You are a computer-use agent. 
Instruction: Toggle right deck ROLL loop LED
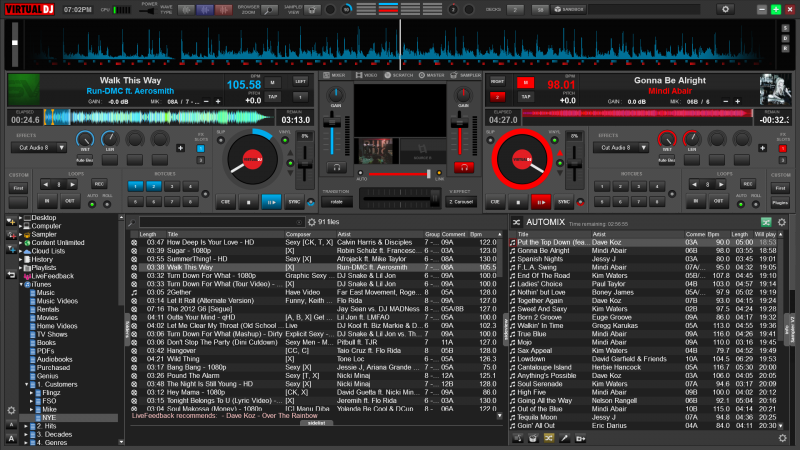tap(756, 205)
